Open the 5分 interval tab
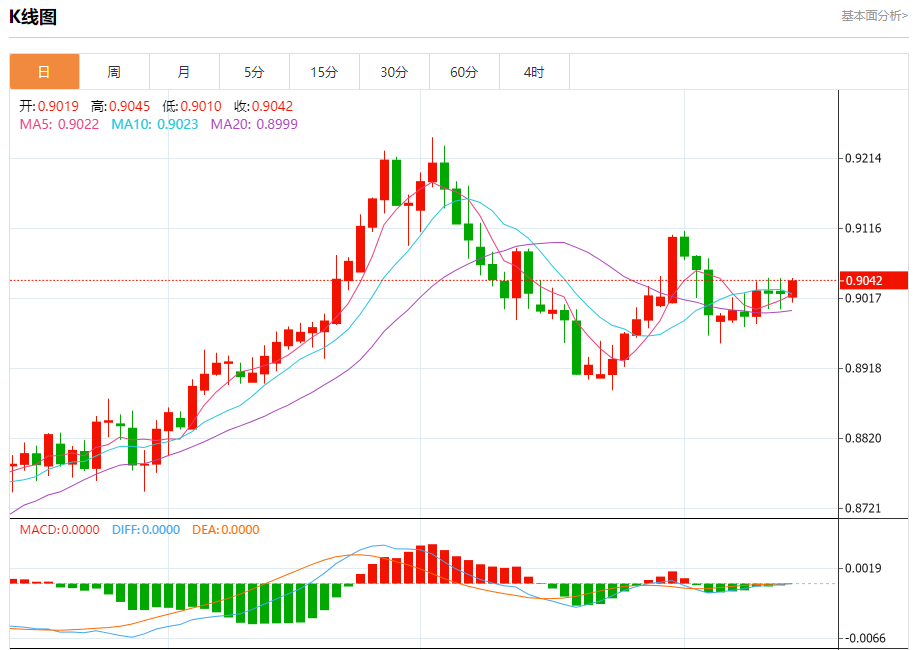Image resolution: width=915 pixels, height=650 pixels. click(x=254, y=72)
